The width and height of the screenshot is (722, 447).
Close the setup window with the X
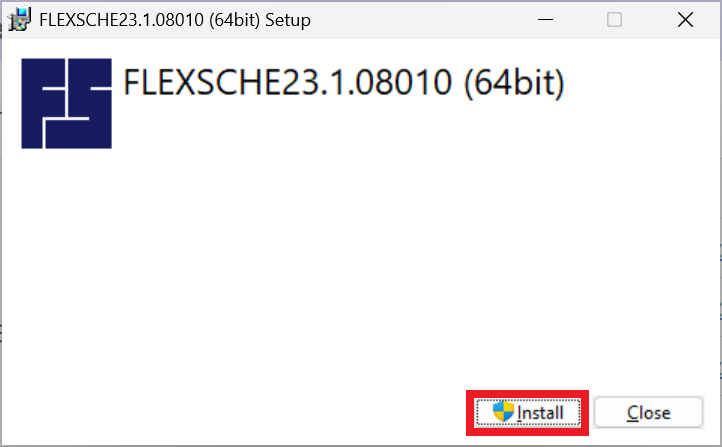click(685, 20)
